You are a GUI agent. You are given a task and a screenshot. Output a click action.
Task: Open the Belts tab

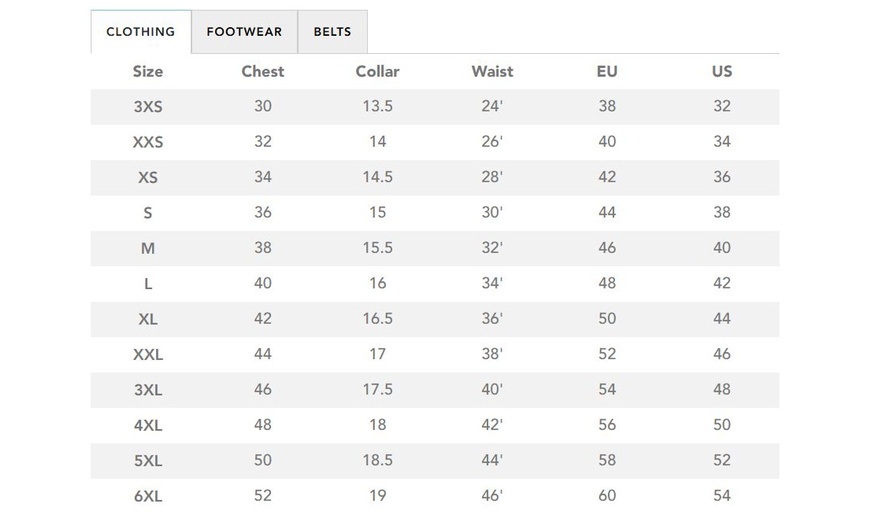click(x=332, y=32)
